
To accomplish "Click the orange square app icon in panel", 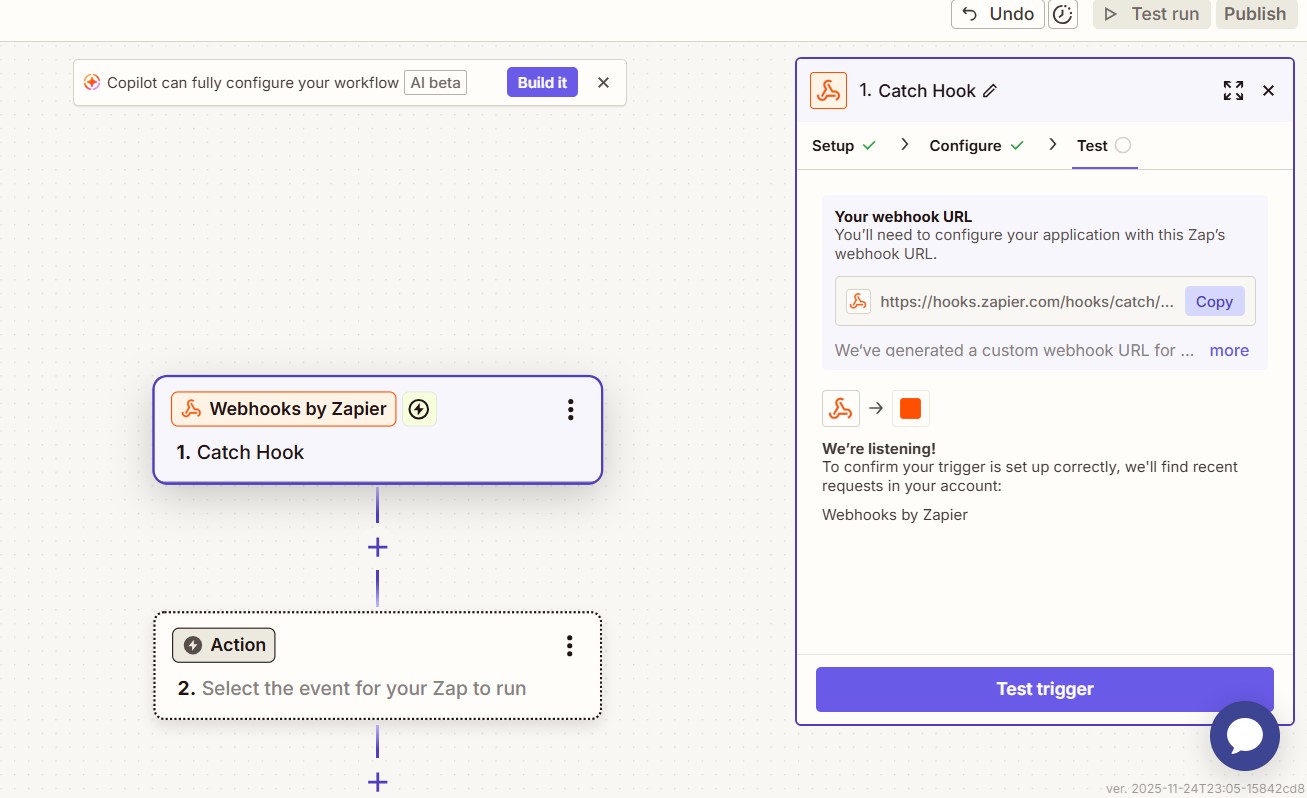I will (910, 408).
